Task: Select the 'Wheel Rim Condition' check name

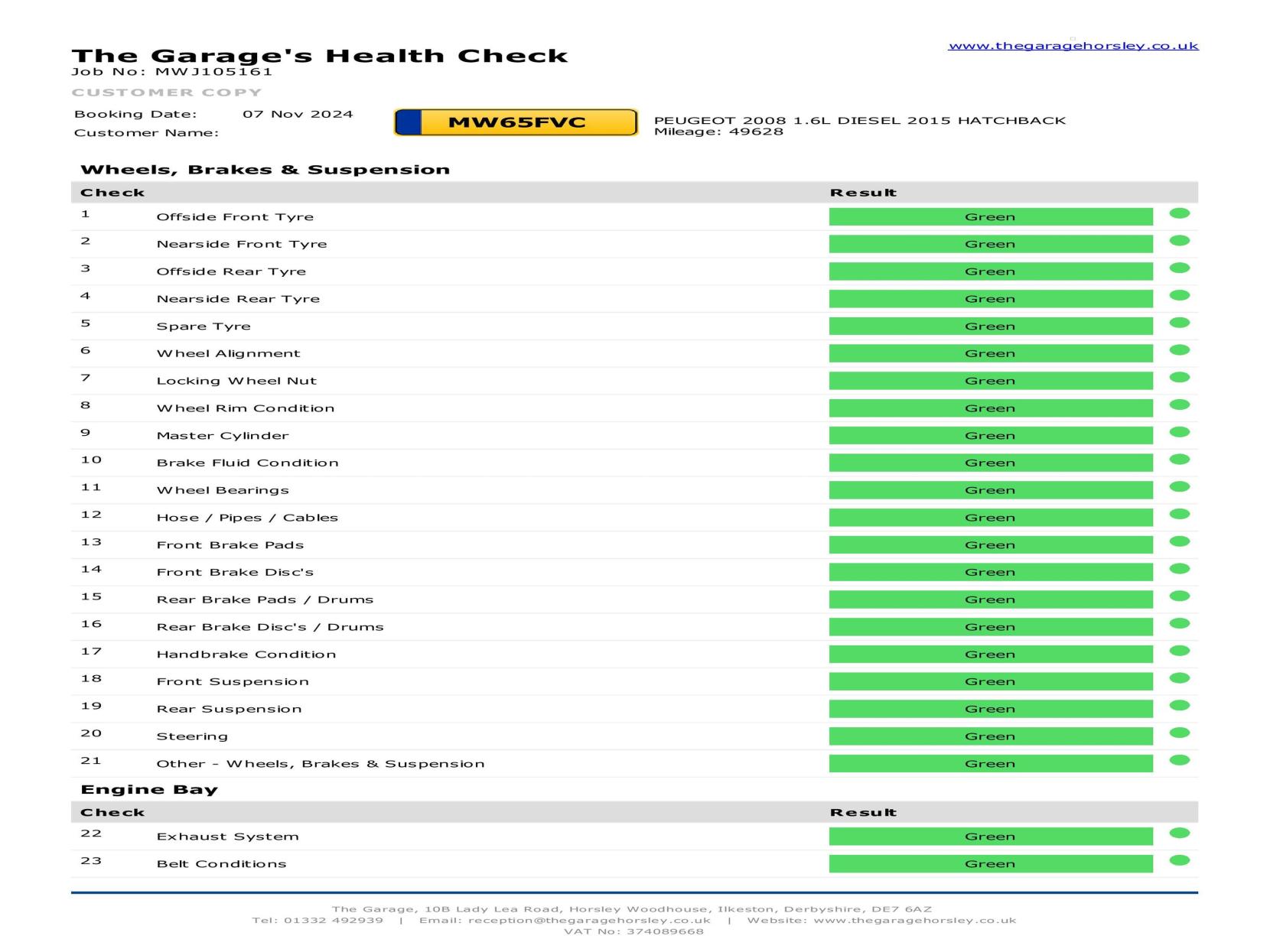Action: [x=246, y=408]
